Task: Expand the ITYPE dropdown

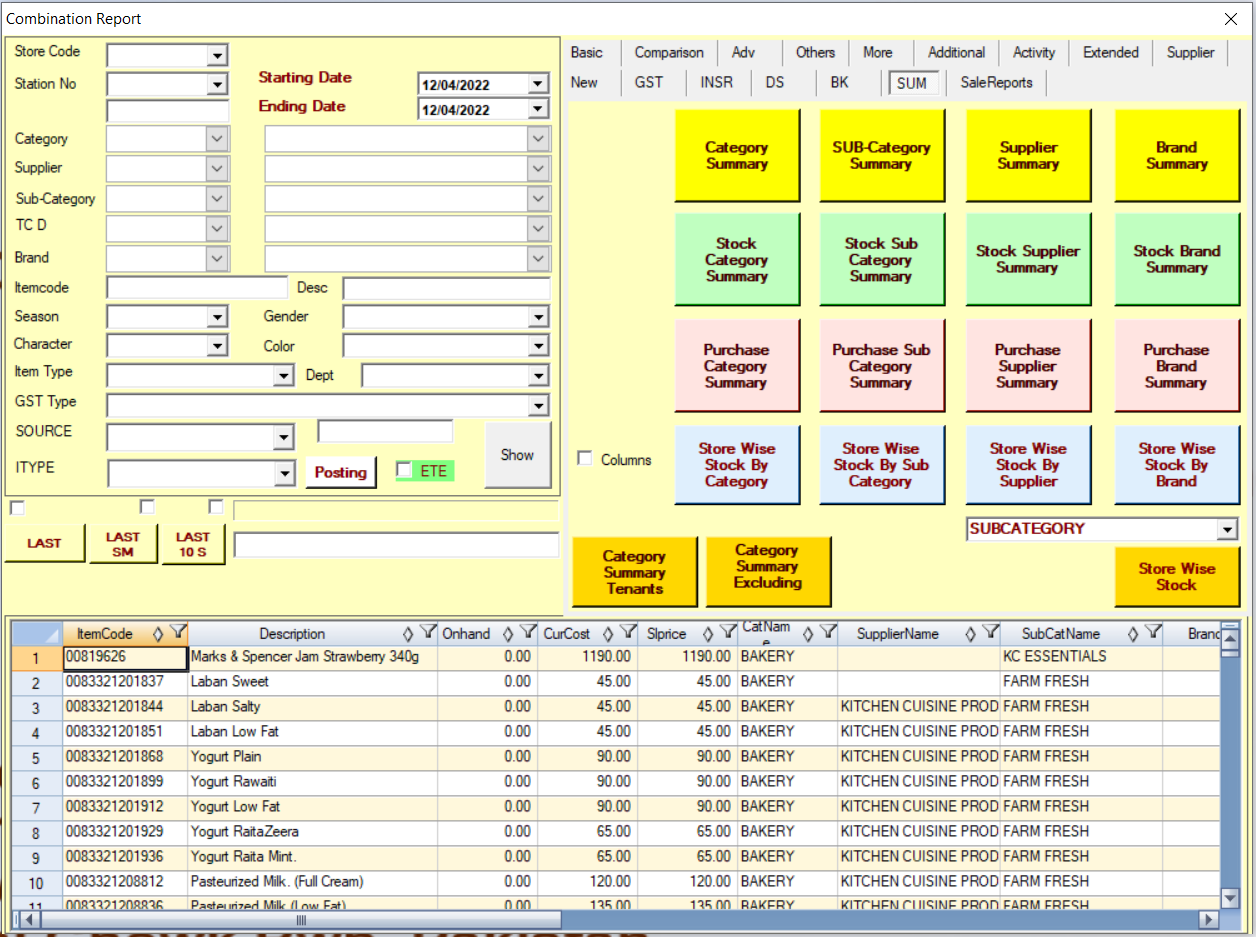Action: coord(285,473)
